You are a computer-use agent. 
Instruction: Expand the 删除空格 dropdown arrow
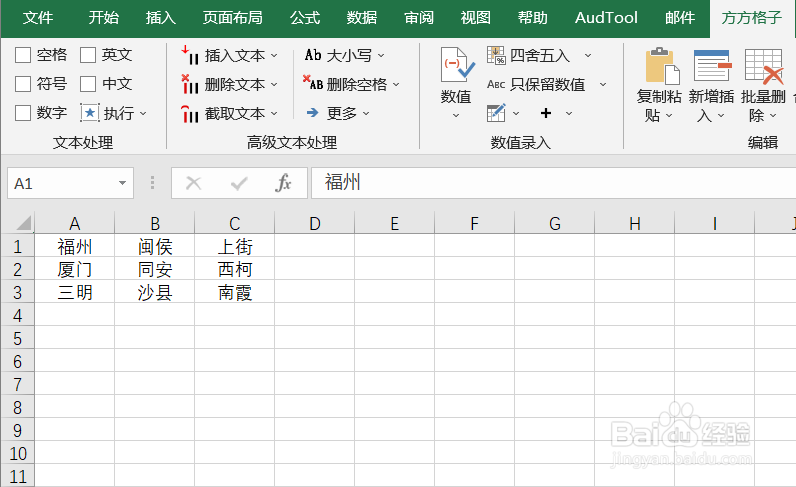click(396, 84)
